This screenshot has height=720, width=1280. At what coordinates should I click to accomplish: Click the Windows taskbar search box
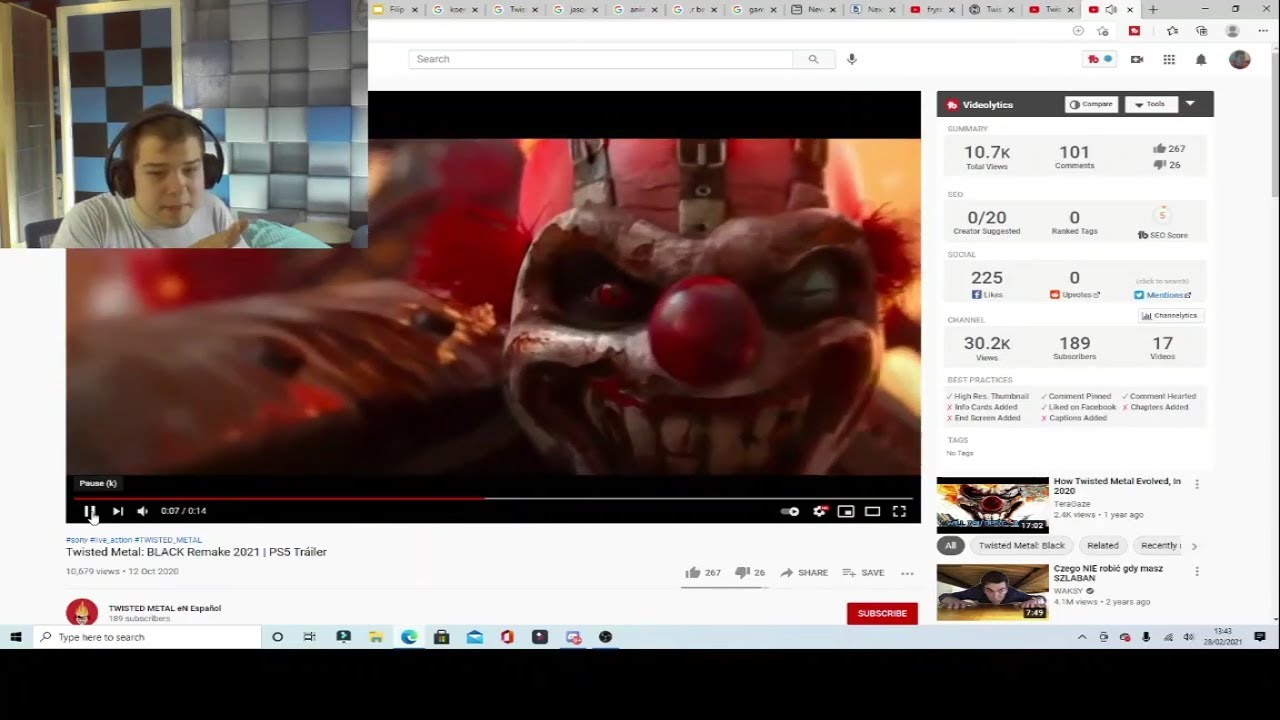point(147,637)
